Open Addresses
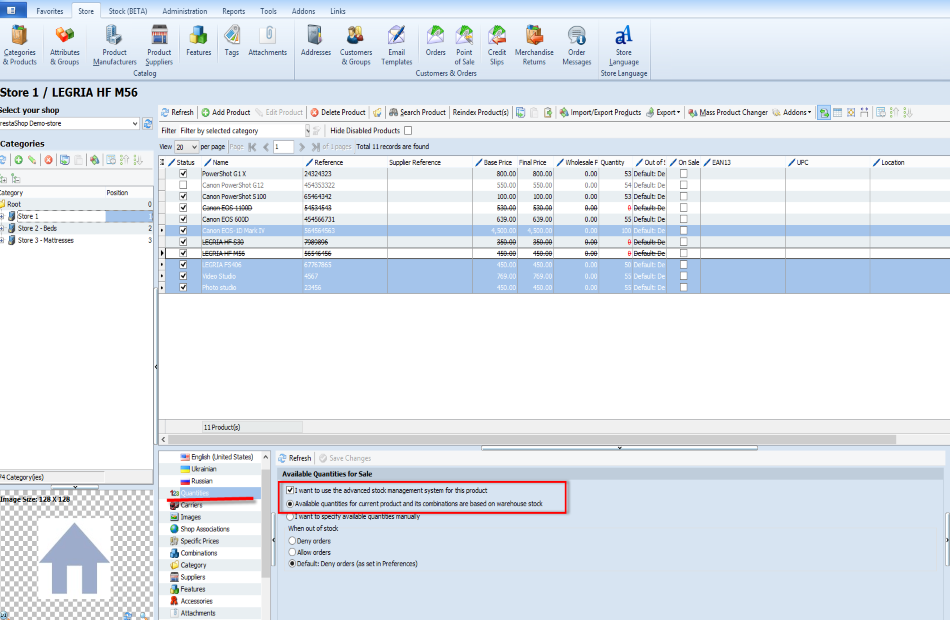Viewport: 950px width, 620px height. click(316, 41)
